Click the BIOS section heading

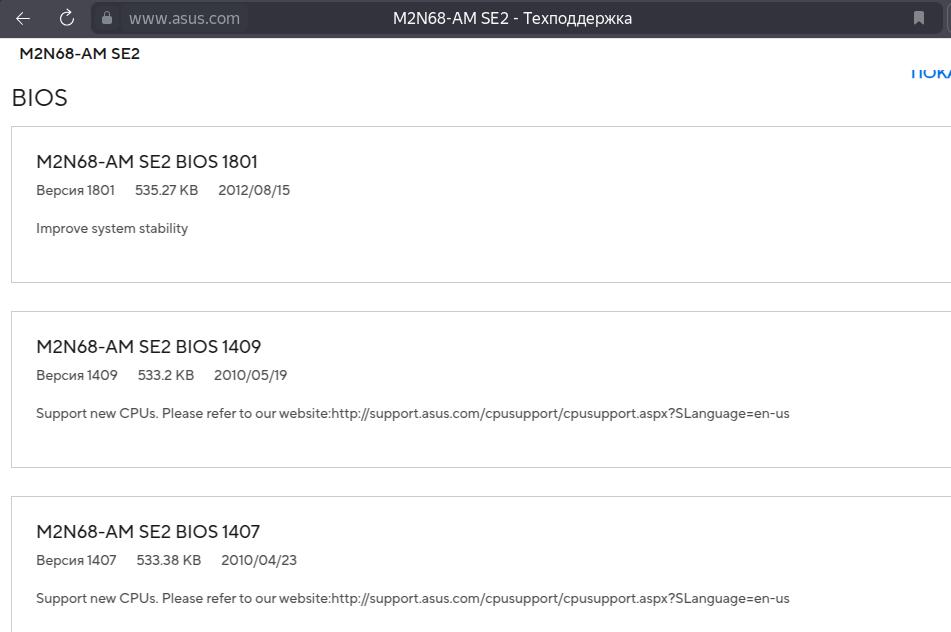tap(39, 98)
